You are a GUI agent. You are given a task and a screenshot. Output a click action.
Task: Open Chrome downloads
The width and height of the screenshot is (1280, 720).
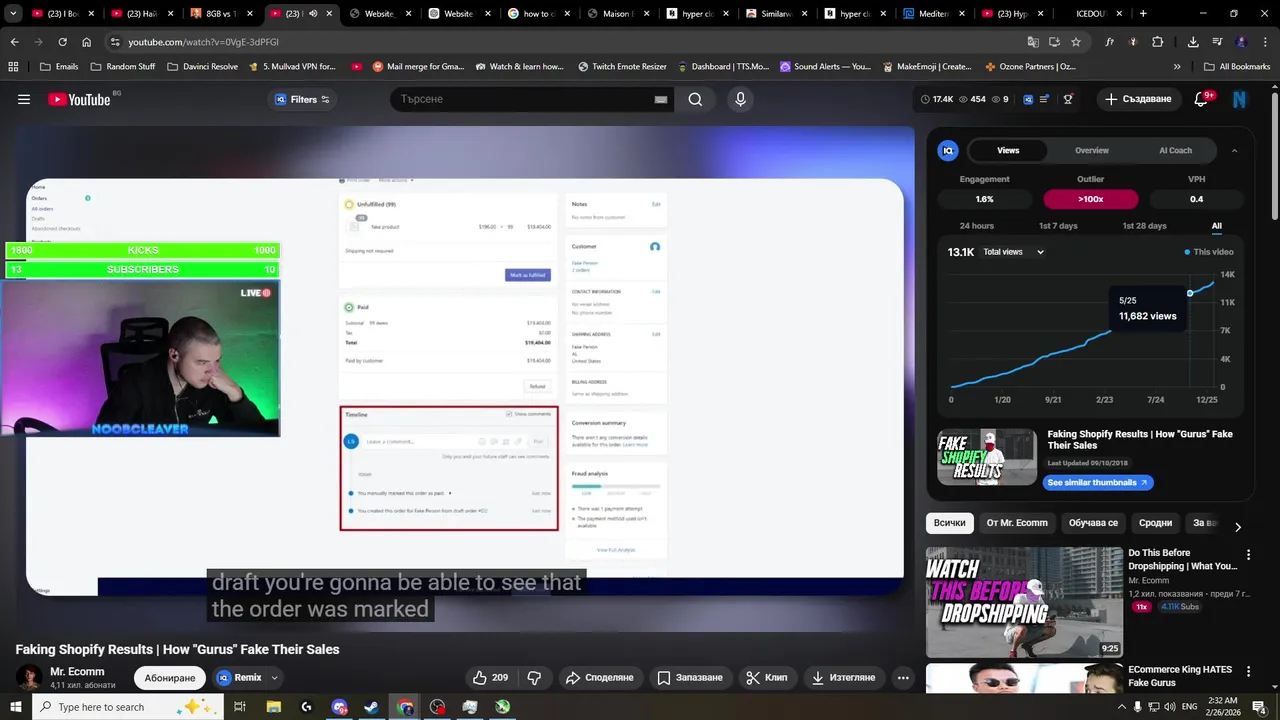[1193, 42]
